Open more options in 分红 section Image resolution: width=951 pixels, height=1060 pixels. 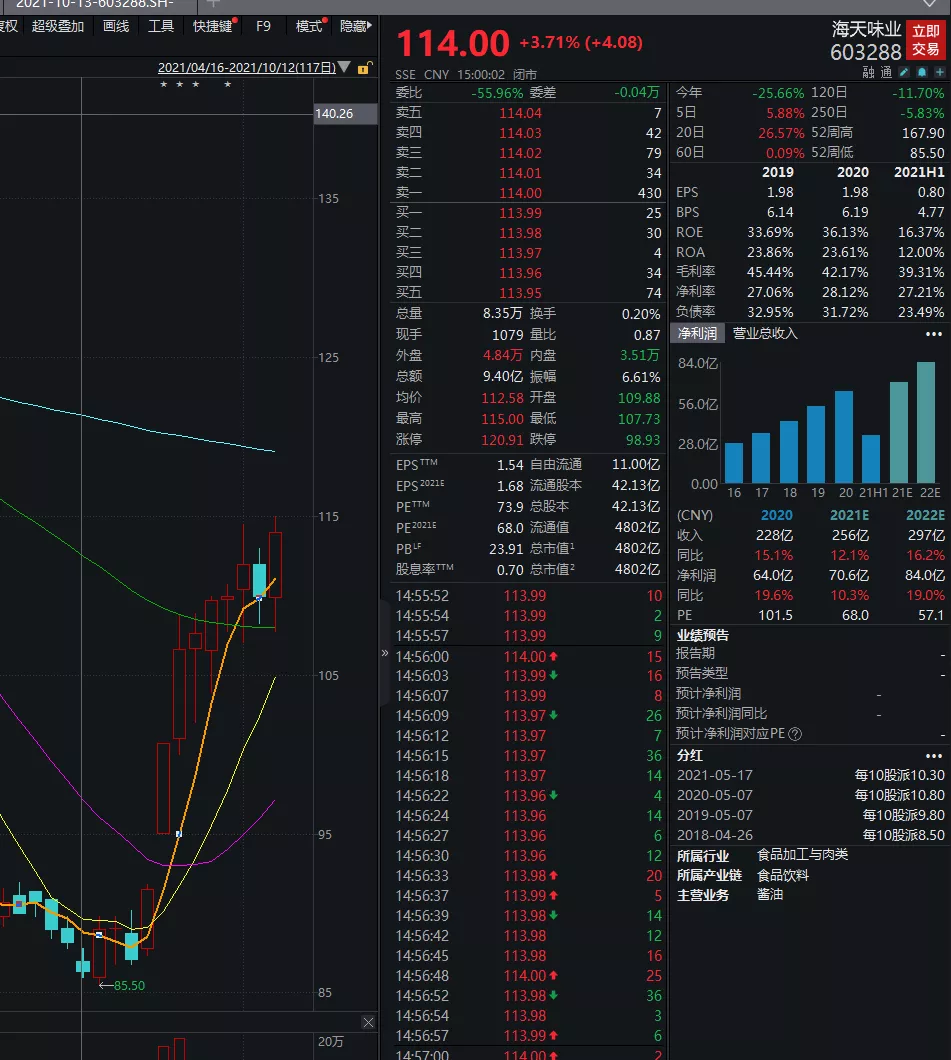pos(933,756)
